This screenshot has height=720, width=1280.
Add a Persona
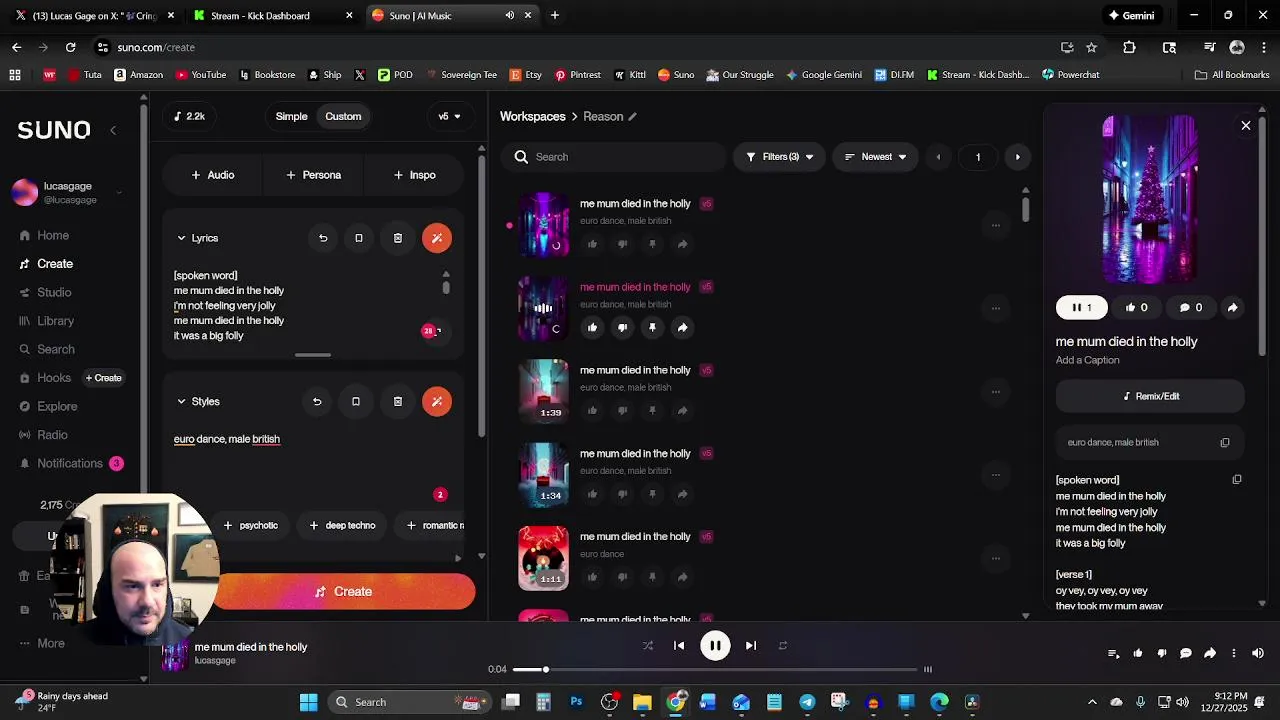coord(313,175)
